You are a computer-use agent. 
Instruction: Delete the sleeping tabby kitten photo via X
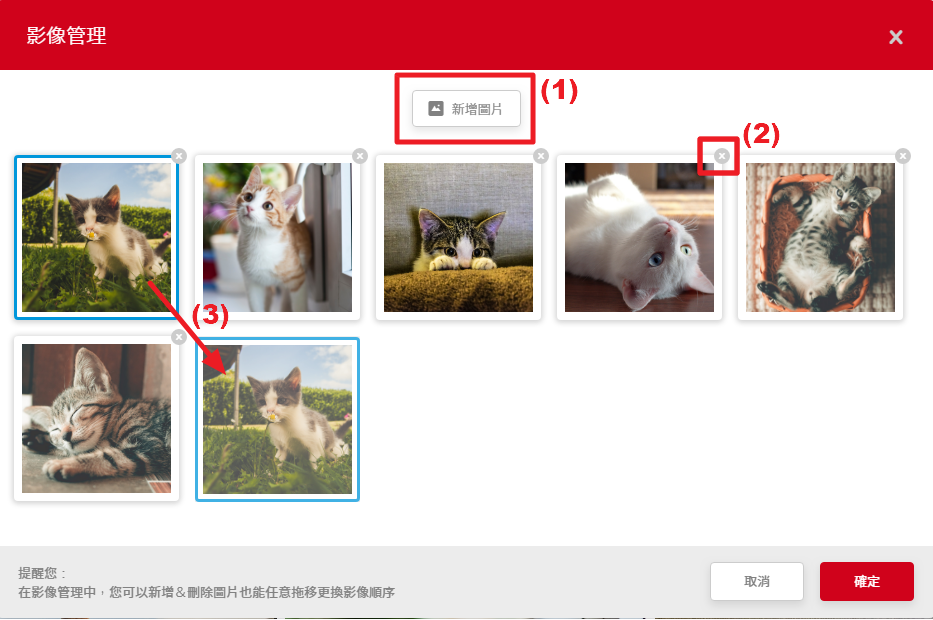coord(179,337)
